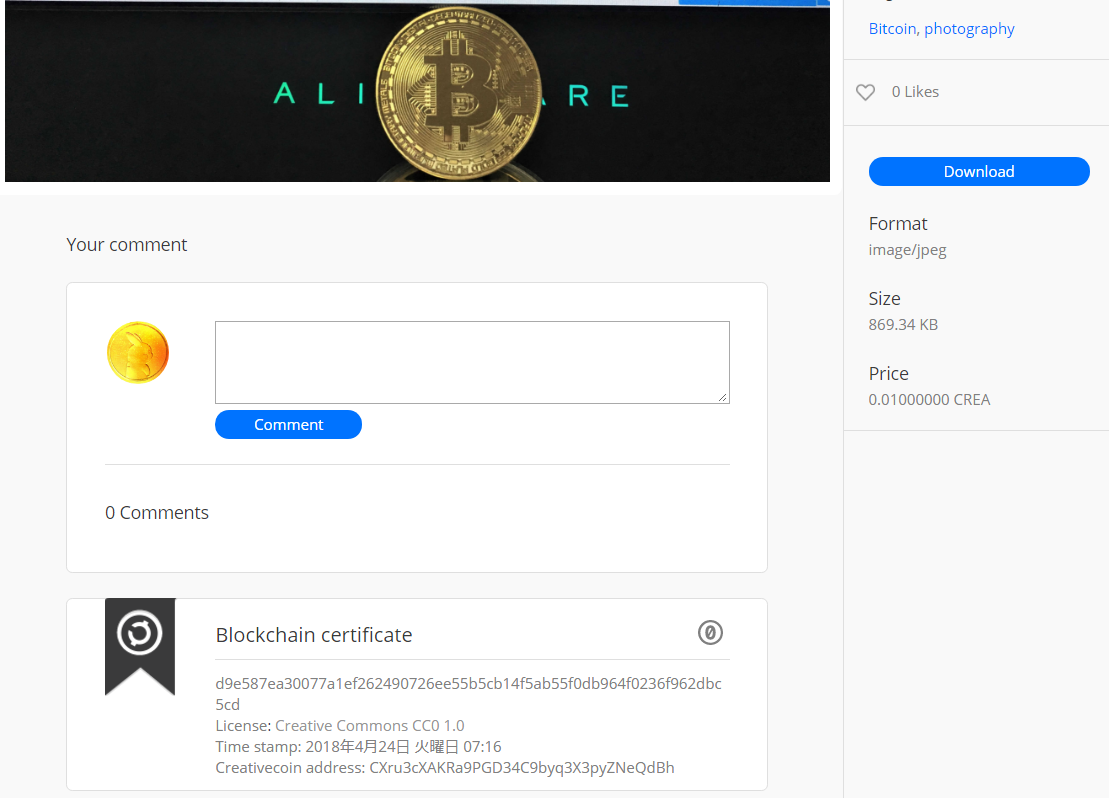Click the blockchain certificate ribbon badge
The width and height of the screenshot is (1109, 798).
pos(140,647)
